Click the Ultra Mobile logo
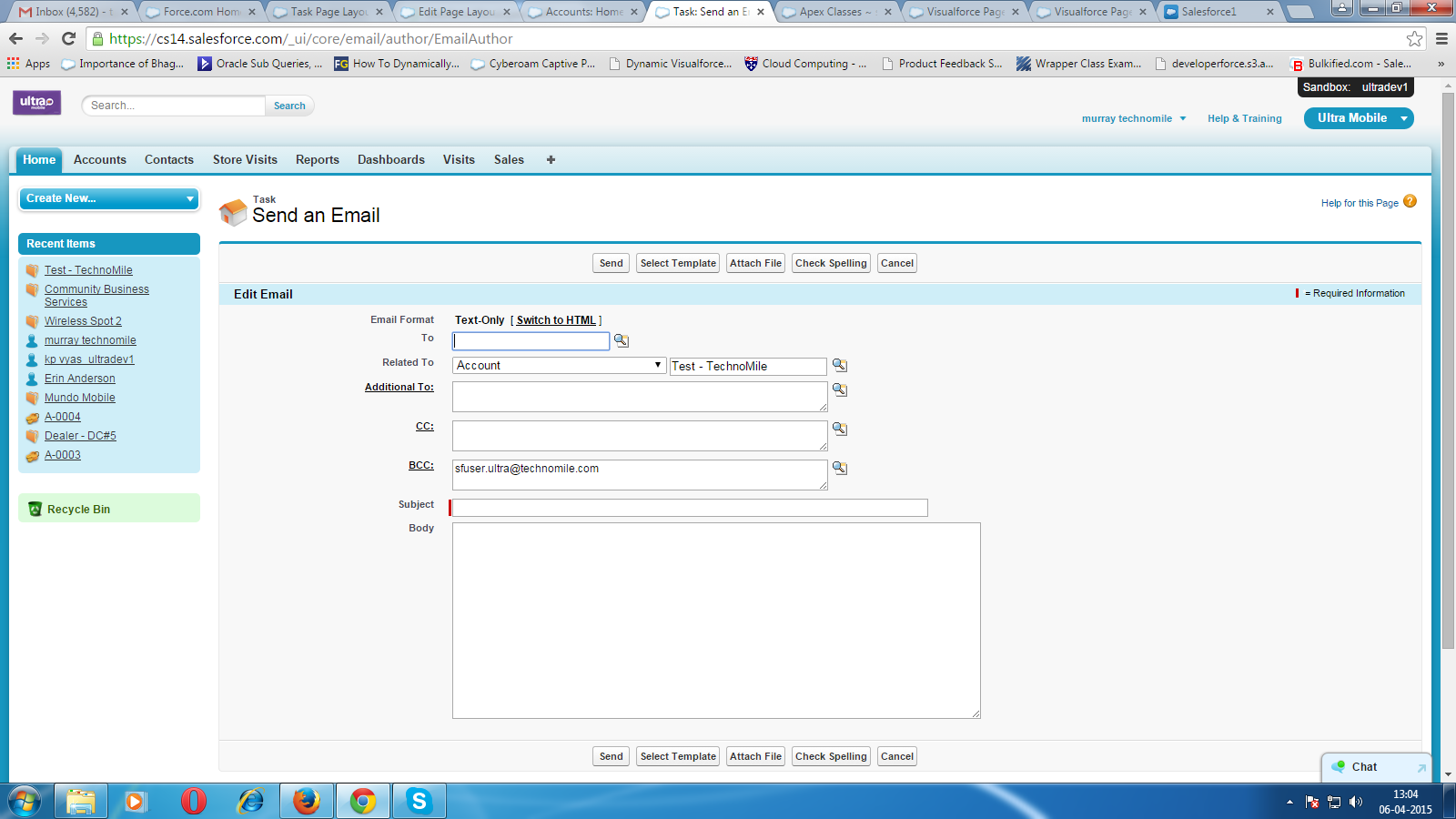This screenshot has height=819, width=1456. click(36, 103)
